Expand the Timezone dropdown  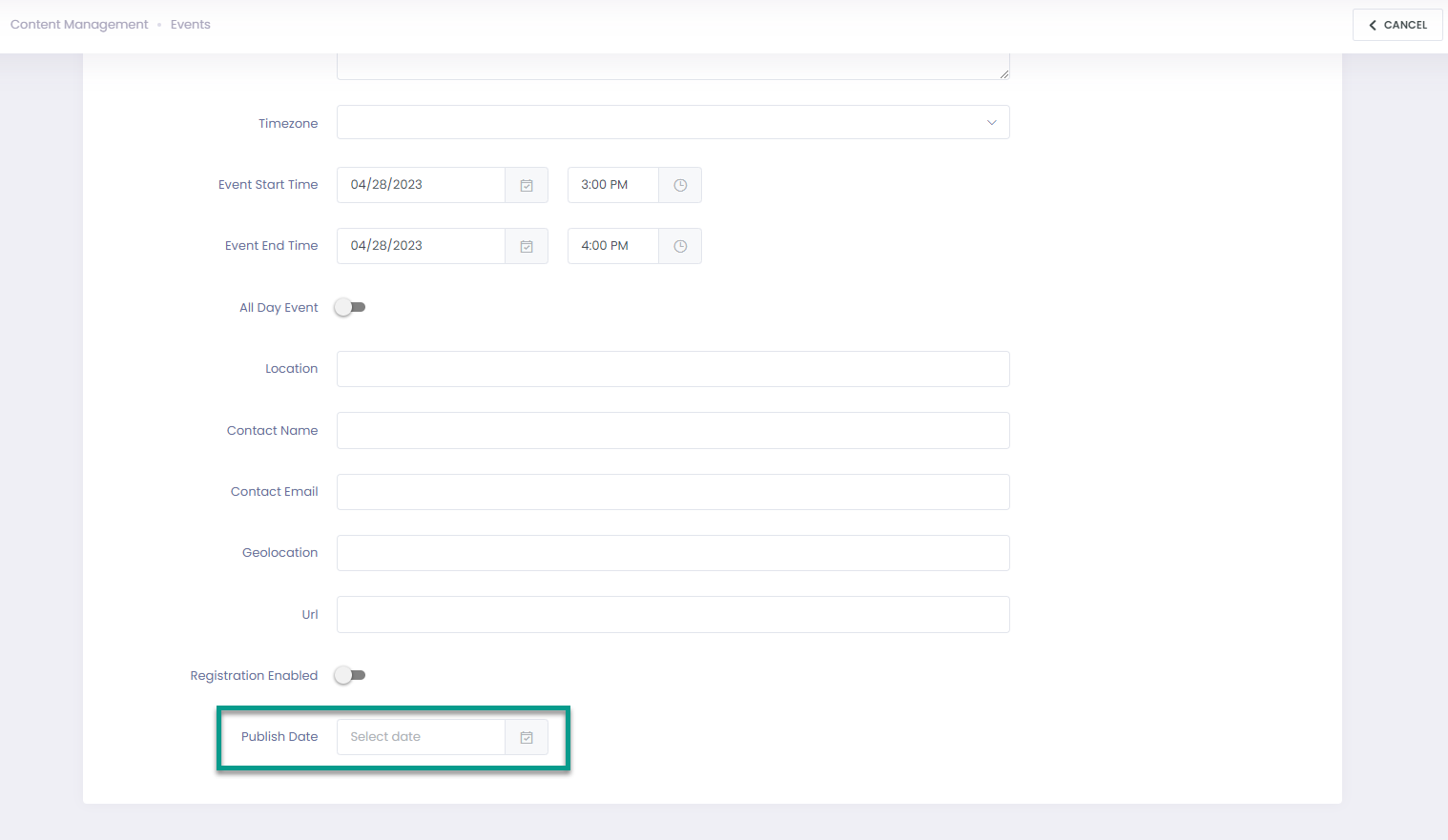[672, 122]
